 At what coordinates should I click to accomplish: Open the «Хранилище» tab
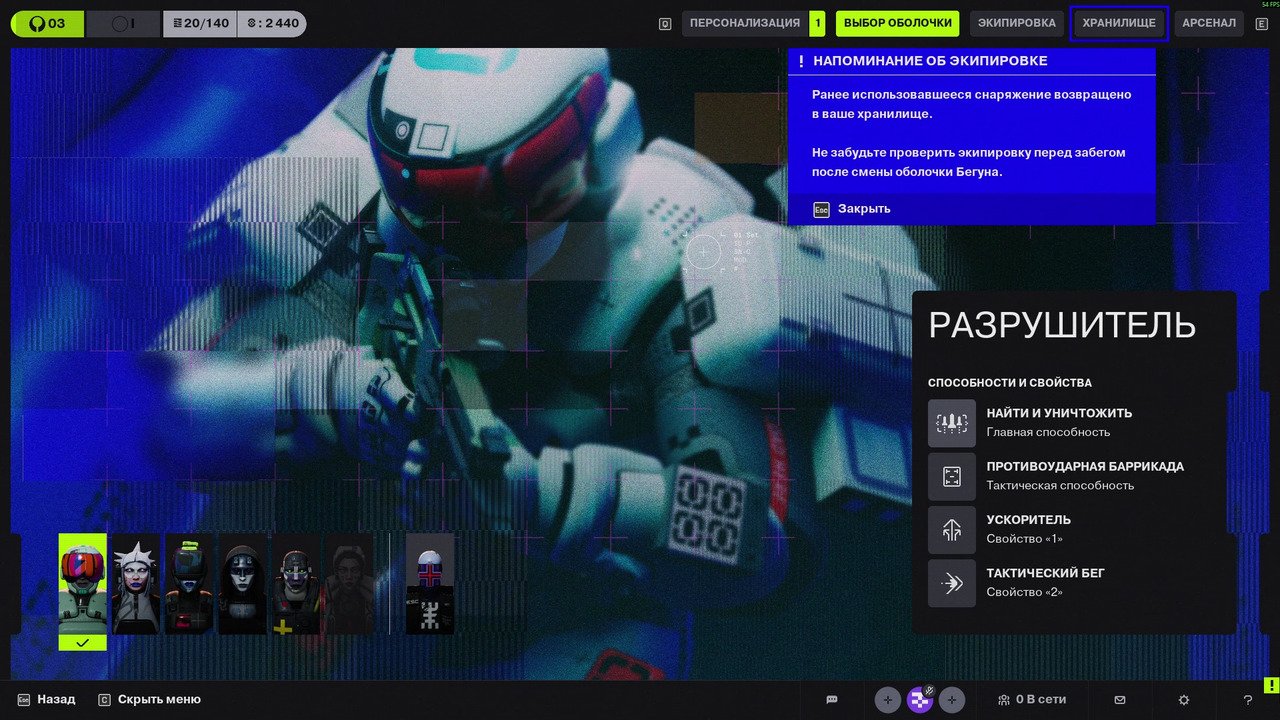click(x=1118, y=23)
